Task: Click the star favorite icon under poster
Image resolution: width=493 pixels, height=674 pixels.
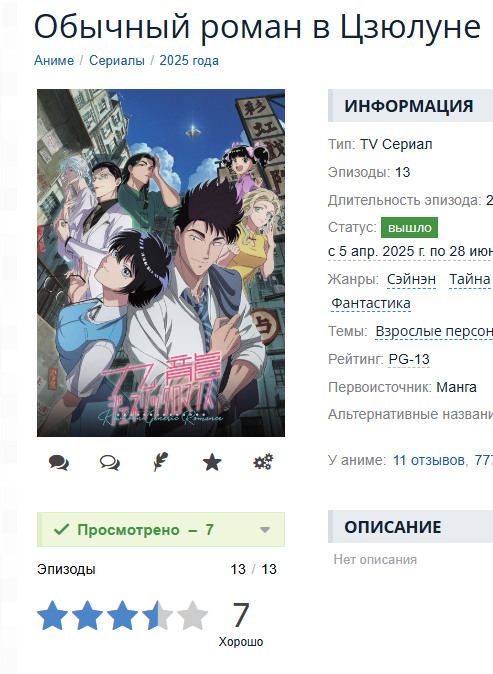Action: pyautogui.click(x=212, y=463)
